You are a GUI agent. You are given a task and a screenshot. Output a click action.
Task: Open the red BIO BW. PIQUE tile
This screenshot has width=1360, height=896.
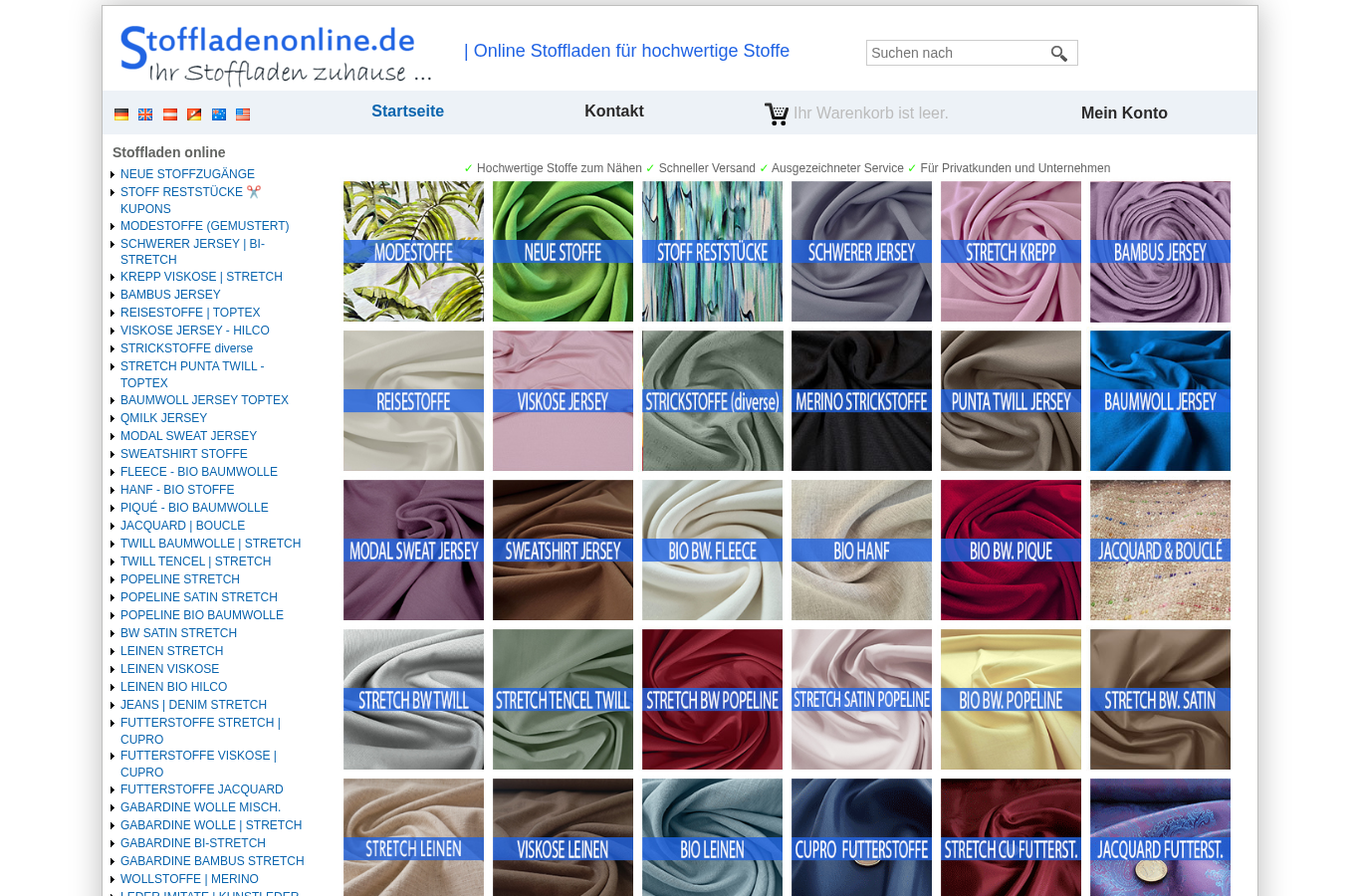(1011, 550)
